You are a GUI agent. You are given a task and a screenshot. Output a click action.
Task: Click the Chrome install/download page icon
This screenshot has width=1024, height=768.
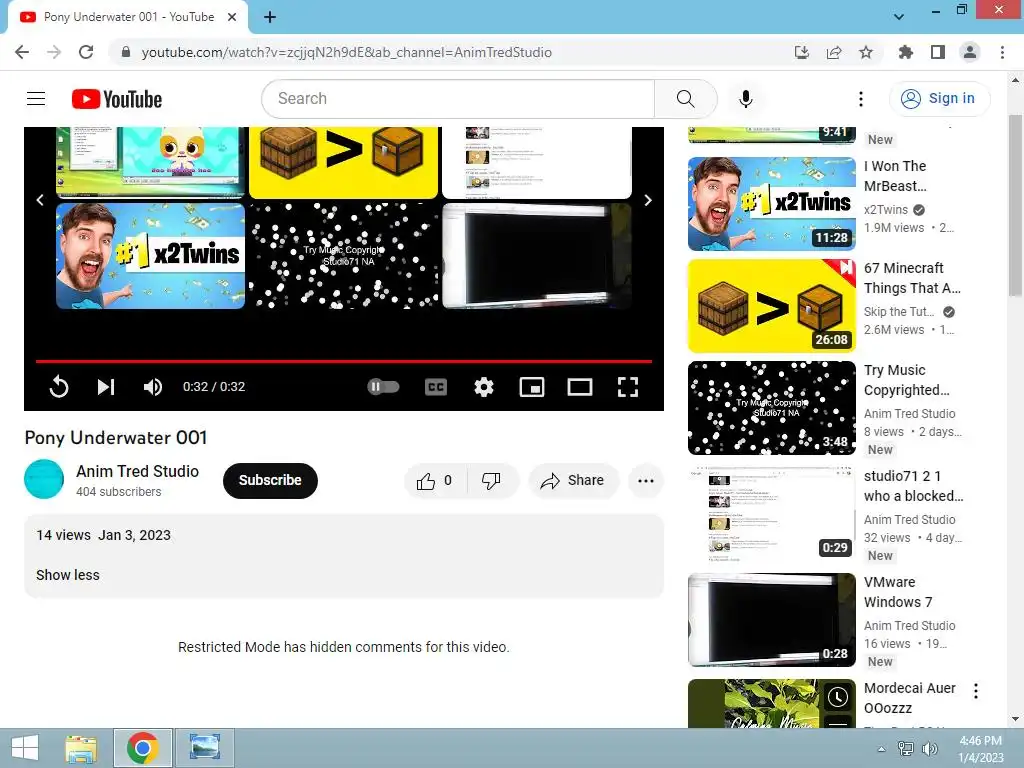[802, 52]
